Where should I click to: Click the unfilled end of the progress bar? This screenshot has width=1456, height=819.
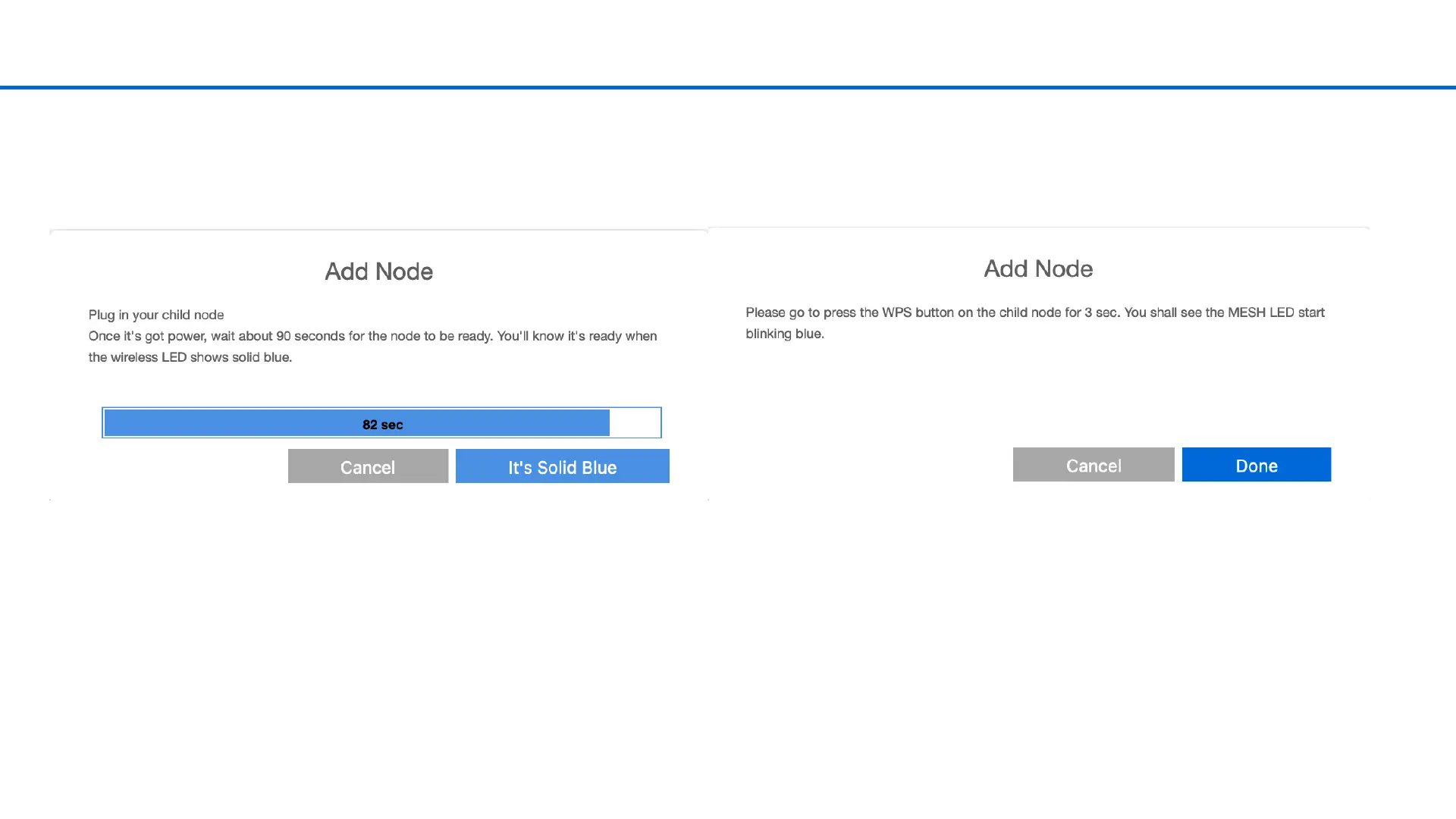tap(635, 423)
